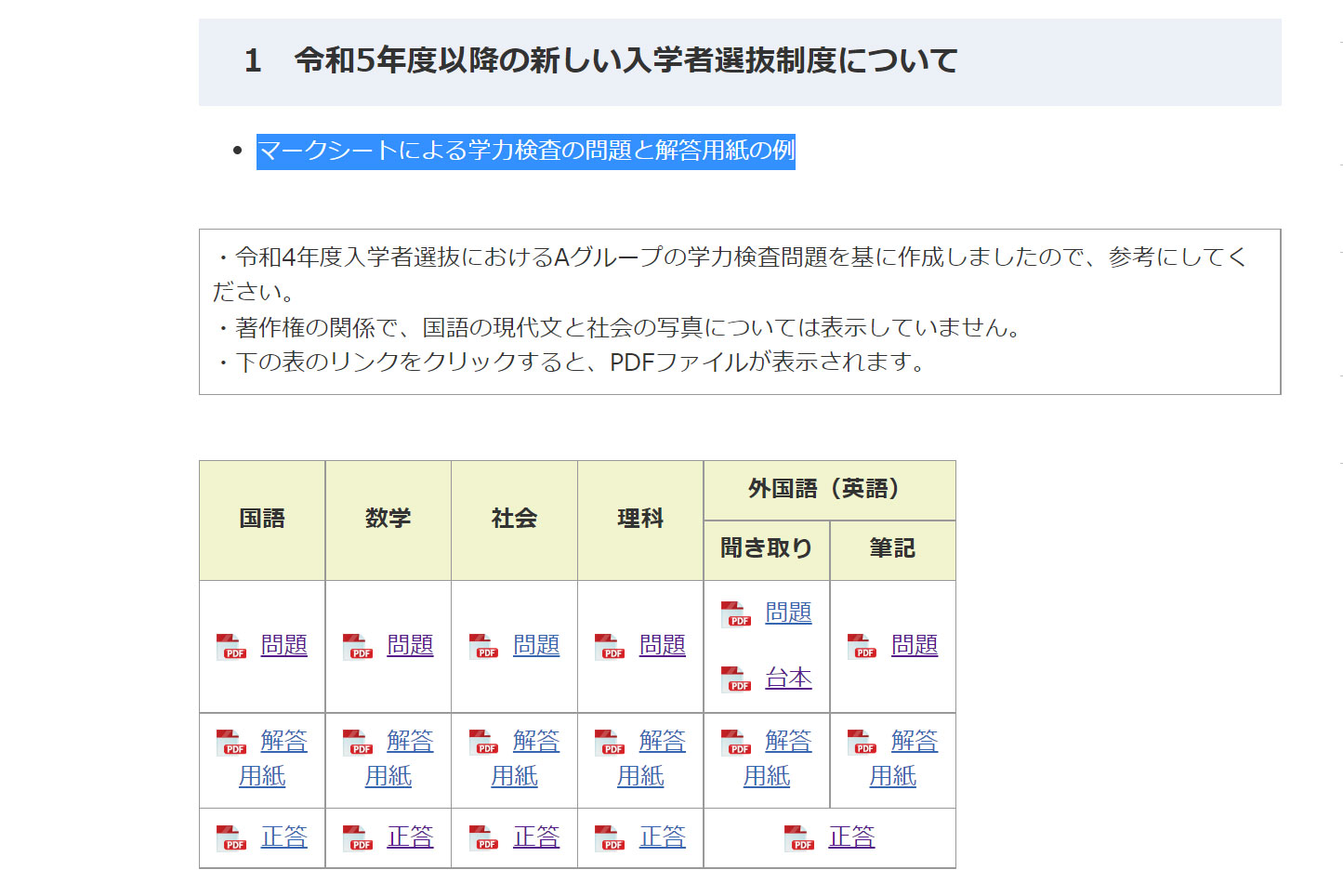1343x896 pixels.
Task: Open the 筆記 問題 PDF icon
Action: pos(862,645)
